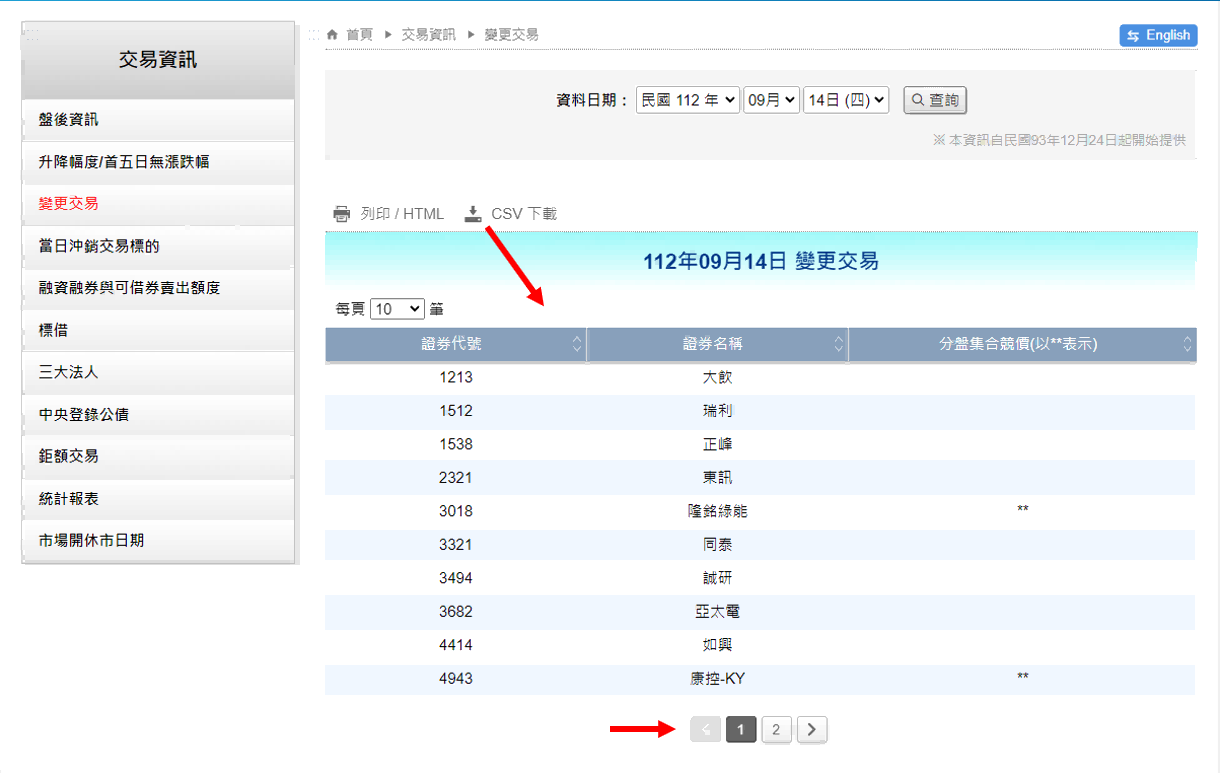Image resolution: width=1220 pixels, height=773 pixels.
Task: Click the CSV download icon
Action: (x=473, y=214)
